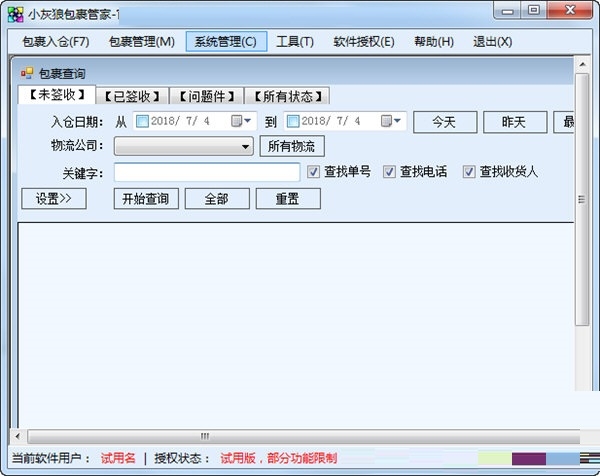Switch to the 【问题件】 tab
The image size is (600, 476).
tap(207, 96)
